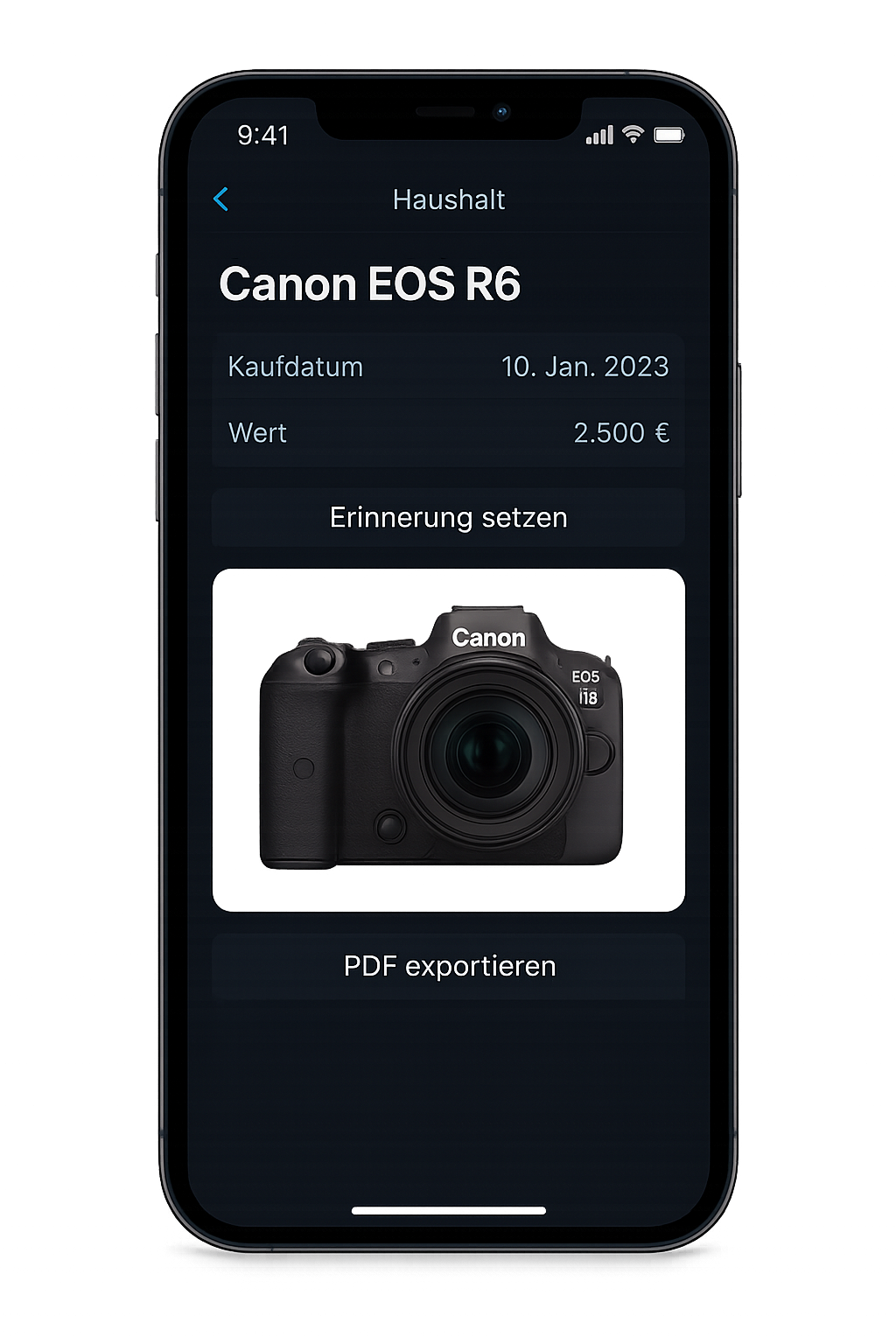Screen dimensions: 896x1344
Task: Tap the Wi-Fi status icon
Action: (x=633, y=134)
